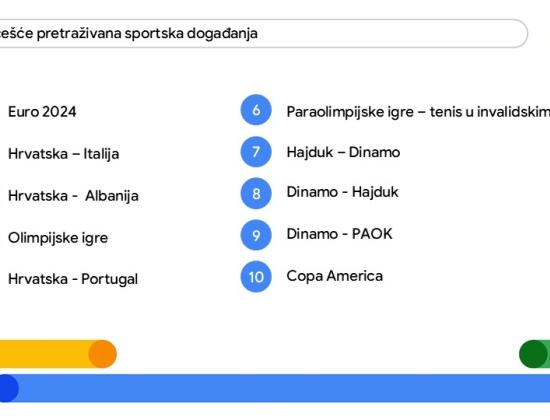Open the Hrvatska - Albanija result
Image resolution: width=550 pixels, height=420 pixels.
[x=73, y=195]
